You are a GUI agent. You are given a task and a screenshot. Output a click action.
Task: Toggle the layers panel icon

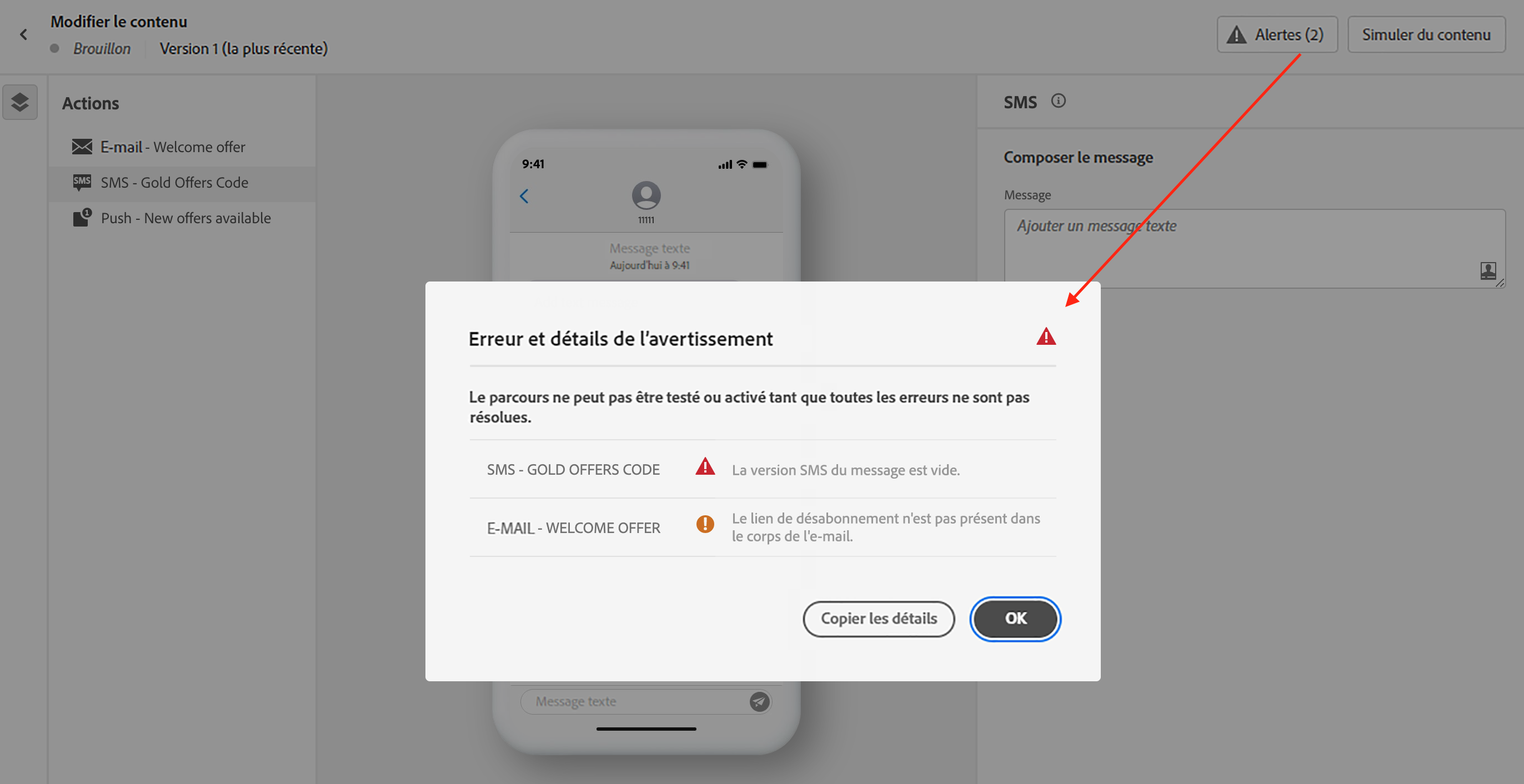point(20,102)
